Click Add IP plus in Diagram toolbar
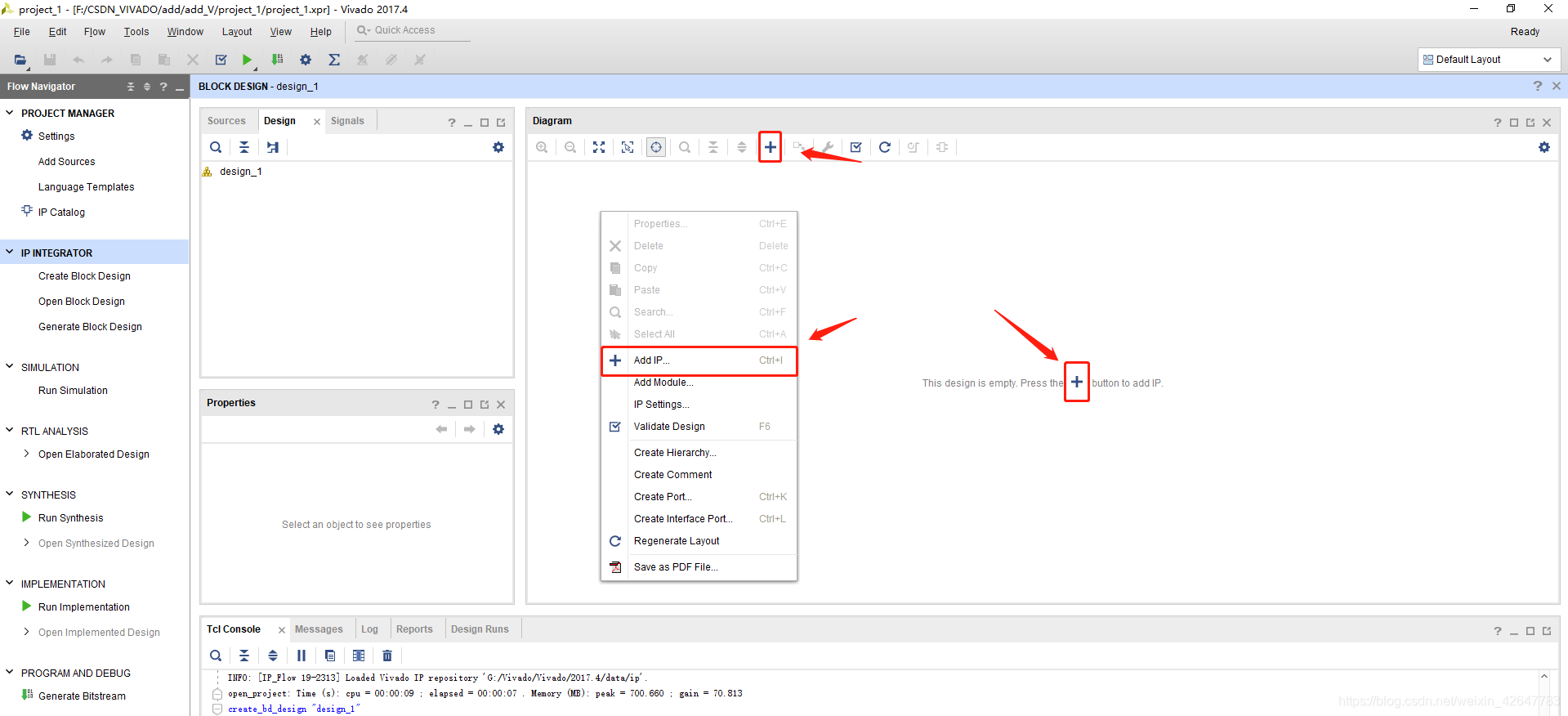 click(x=770, y=147)
